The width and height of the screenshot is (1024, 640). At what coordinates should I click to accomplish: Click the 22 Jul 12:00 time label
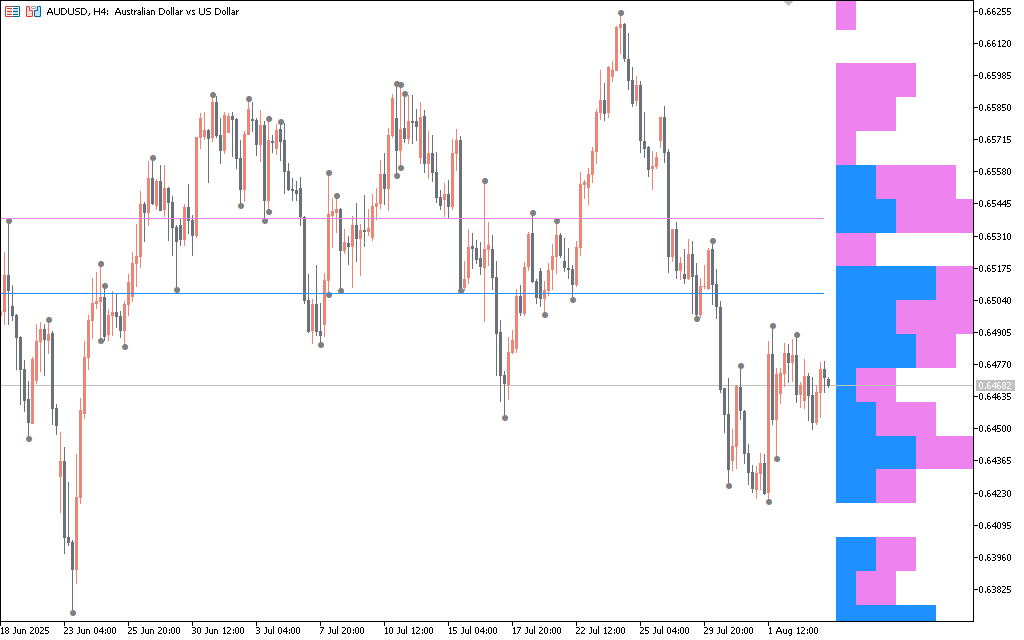pyautogui.click(x=601, y=631)
